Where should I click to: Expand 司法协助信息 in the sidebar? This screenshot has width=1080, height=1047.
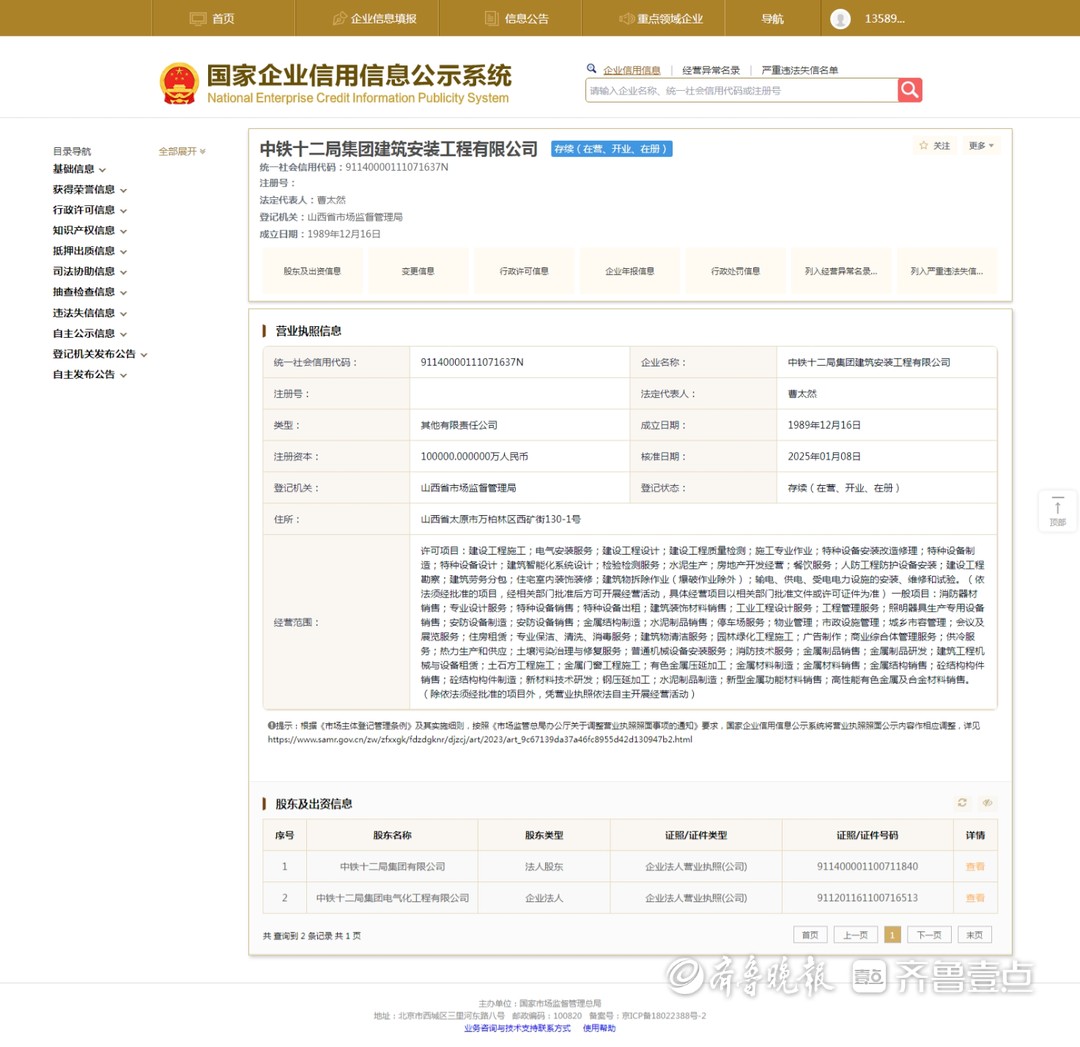click(90, 271)
